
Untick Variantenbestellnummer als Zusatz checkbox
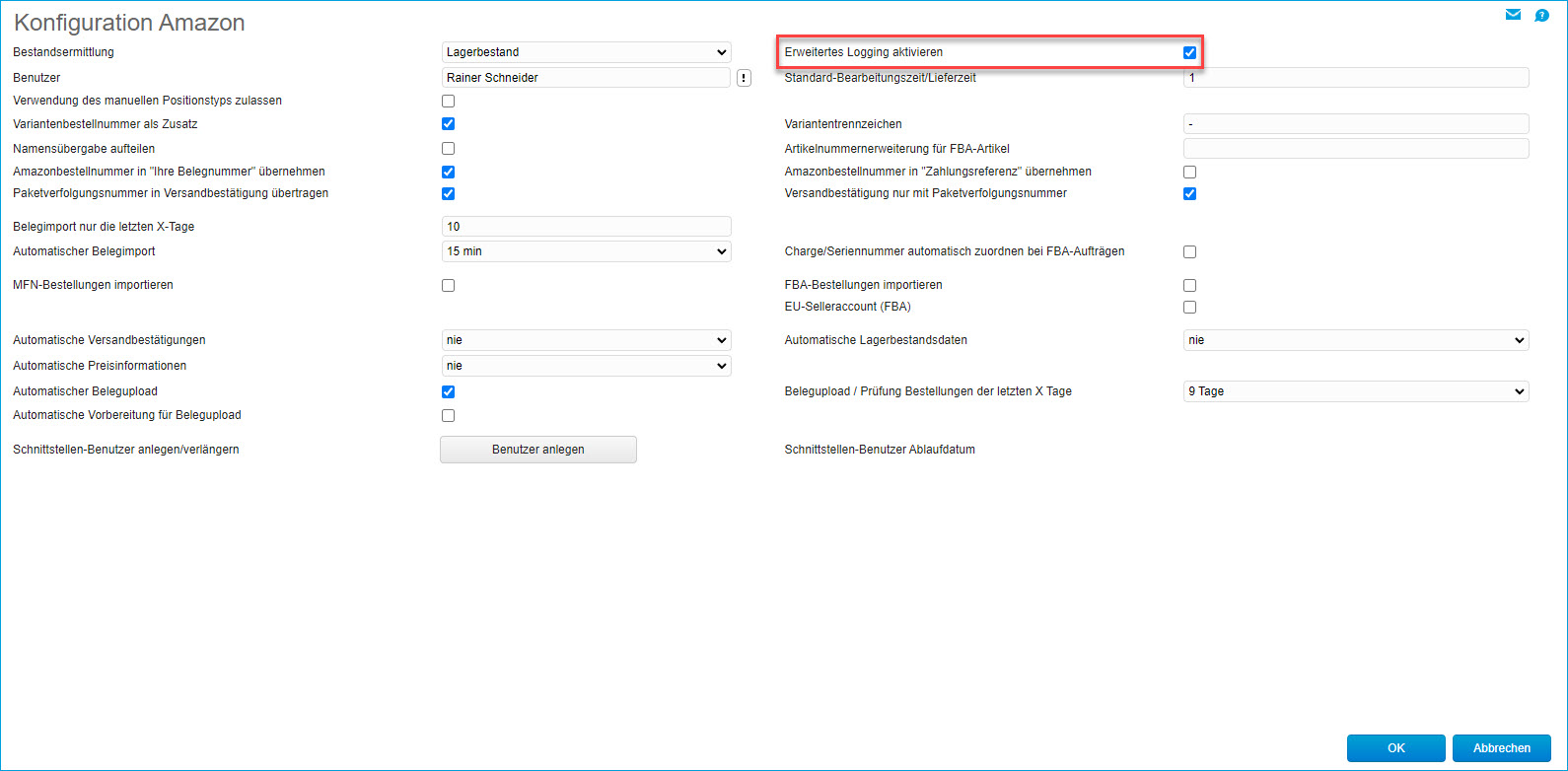coord(448,124)
